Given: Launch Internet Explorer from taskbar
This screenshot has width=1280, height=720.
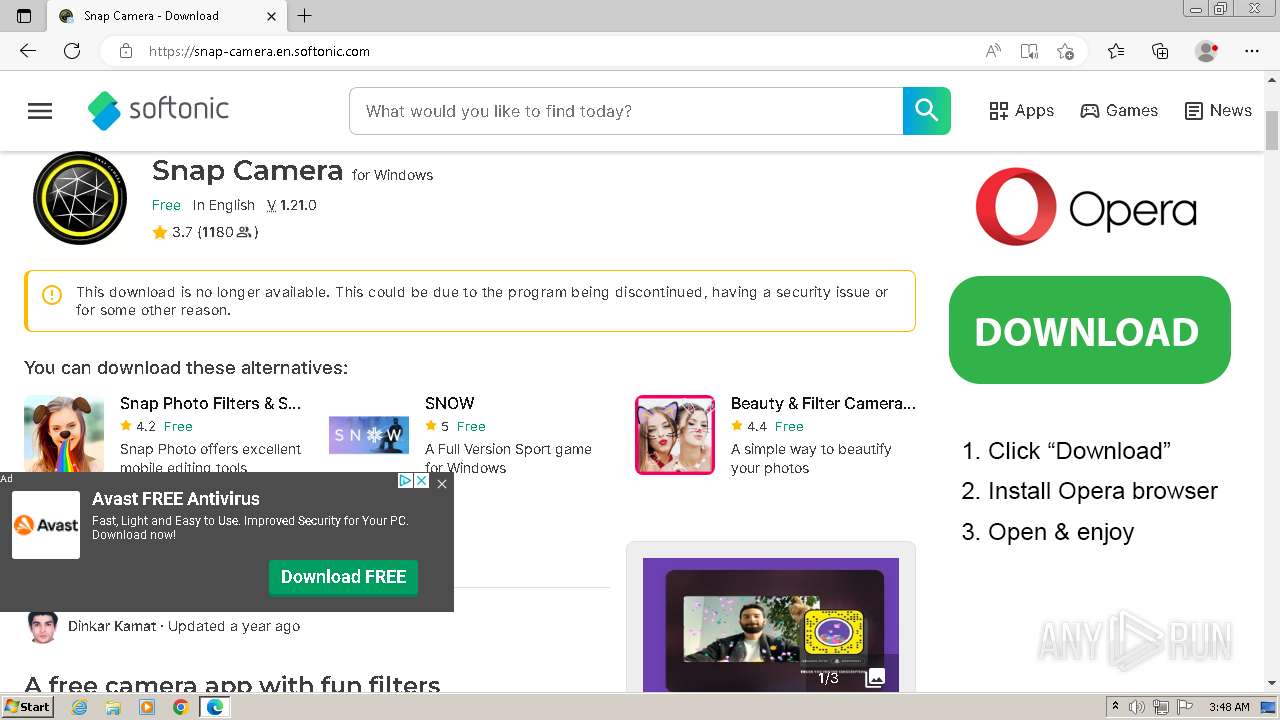Looking at the screenshot, I should (79, 707).
